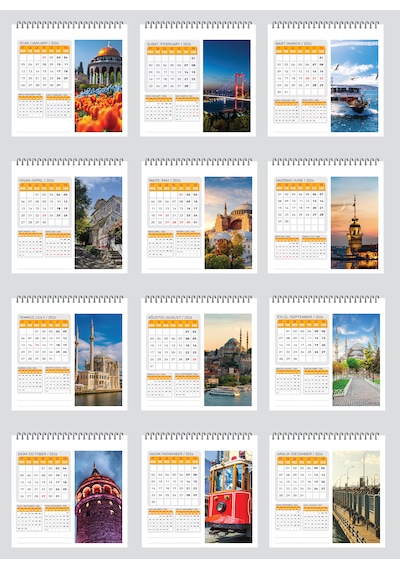This screenshot has height=570, width=400.
Task: Click the large May date grid
Action: click(174, 209)
